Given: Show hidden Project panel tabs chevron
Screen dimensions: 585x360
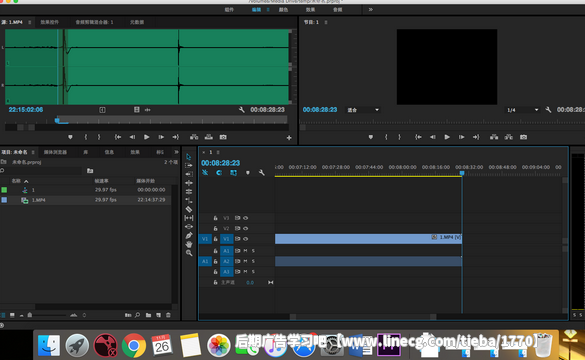Looking at the screenshot, I should point(176,152).
